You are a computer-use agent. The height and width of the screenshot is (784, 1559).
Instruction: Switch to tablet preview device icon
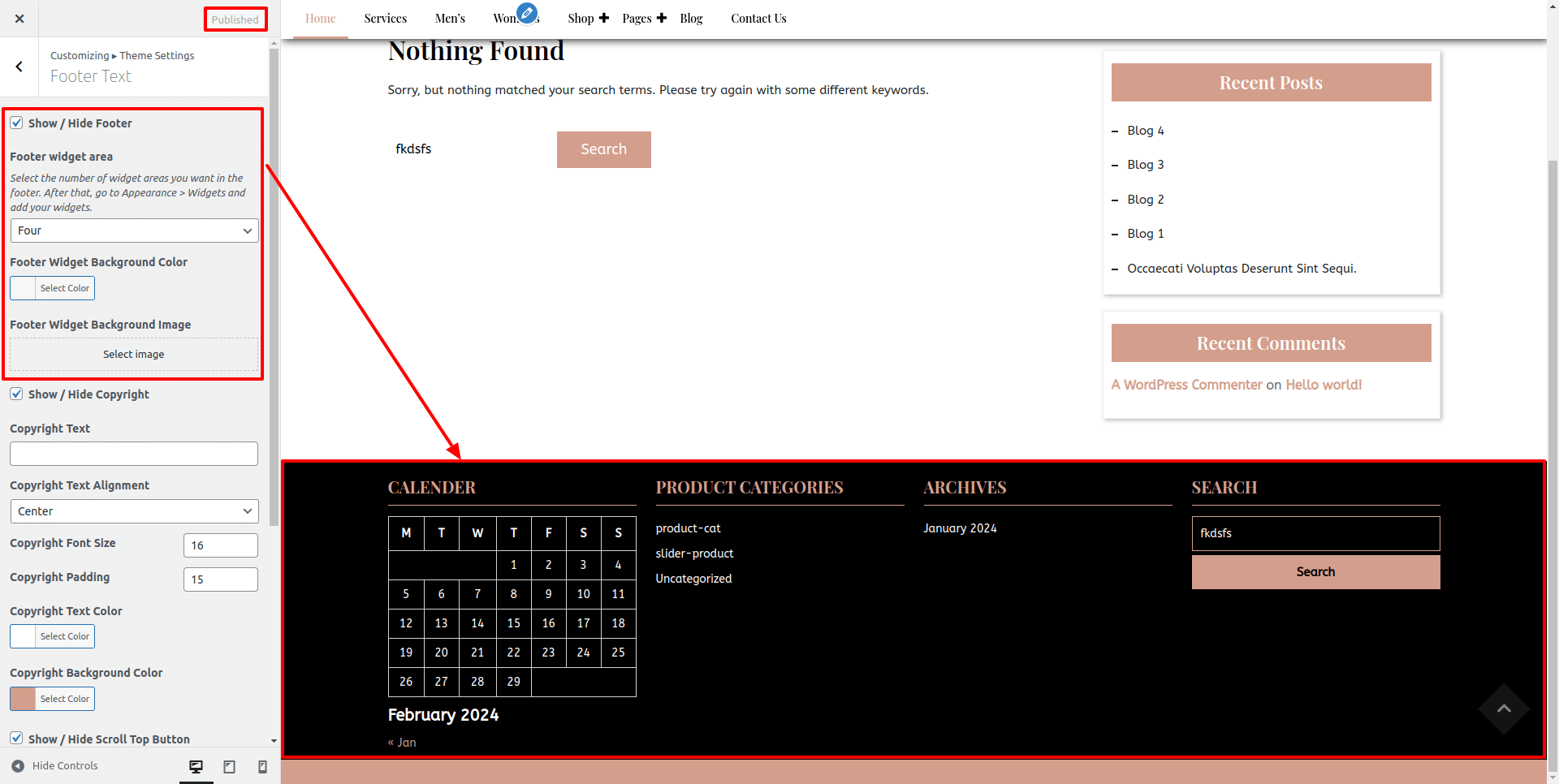click(x=229, y=766)
